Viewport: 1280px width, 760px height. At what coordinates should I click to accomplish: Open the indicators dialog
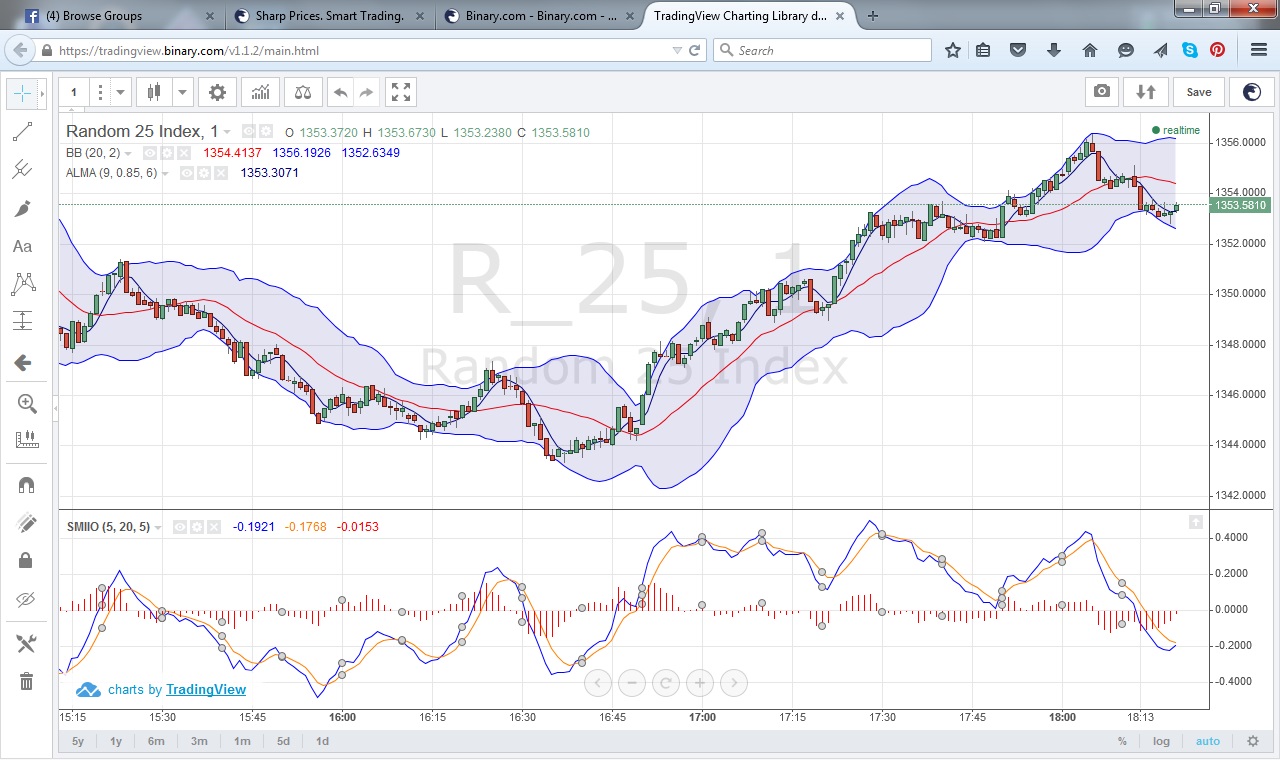260,92
